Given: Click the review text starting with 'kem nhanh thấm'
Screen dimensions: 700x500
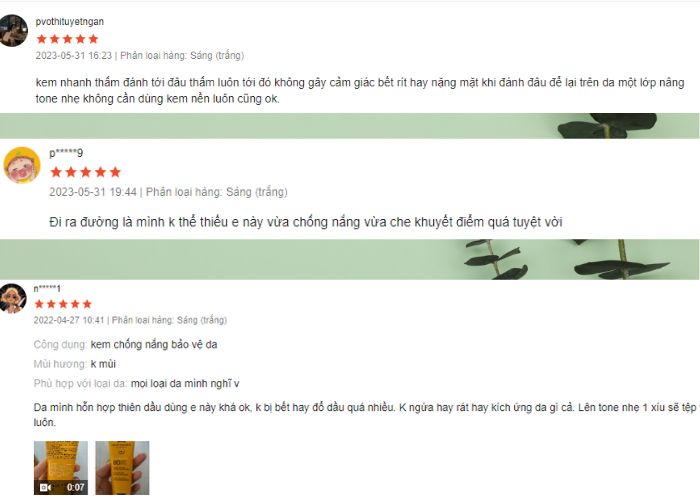Looking at the screenshot, I should click(x=360, y=91).
